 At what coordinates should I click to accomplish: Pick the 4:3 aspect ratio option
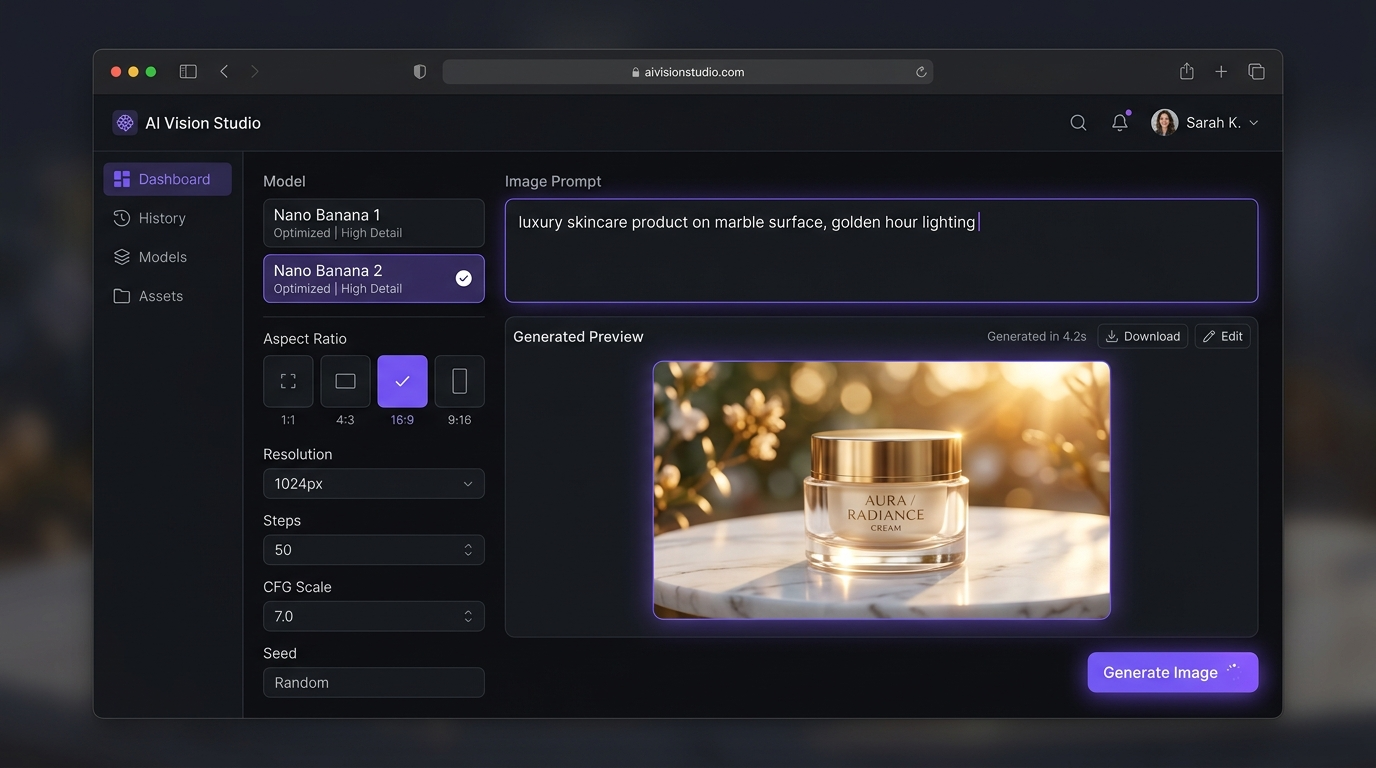345,382
